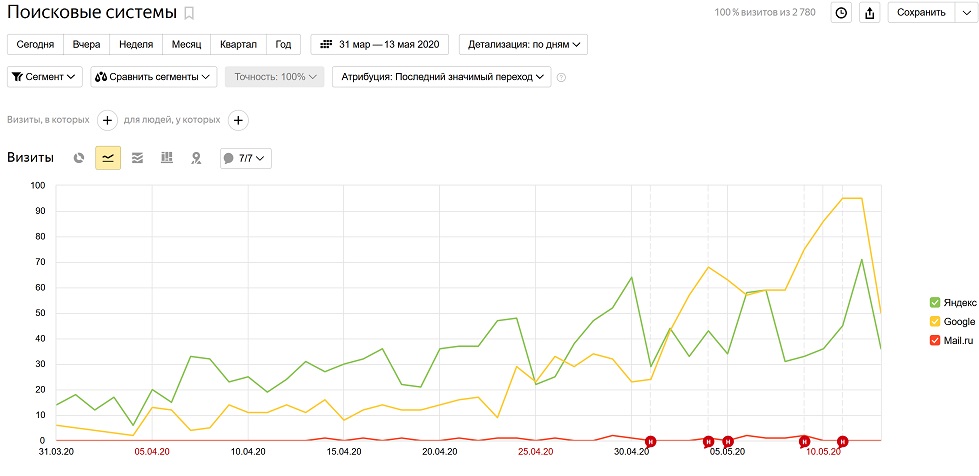Toggle Google series checkbox in legend

pos(934,322)
